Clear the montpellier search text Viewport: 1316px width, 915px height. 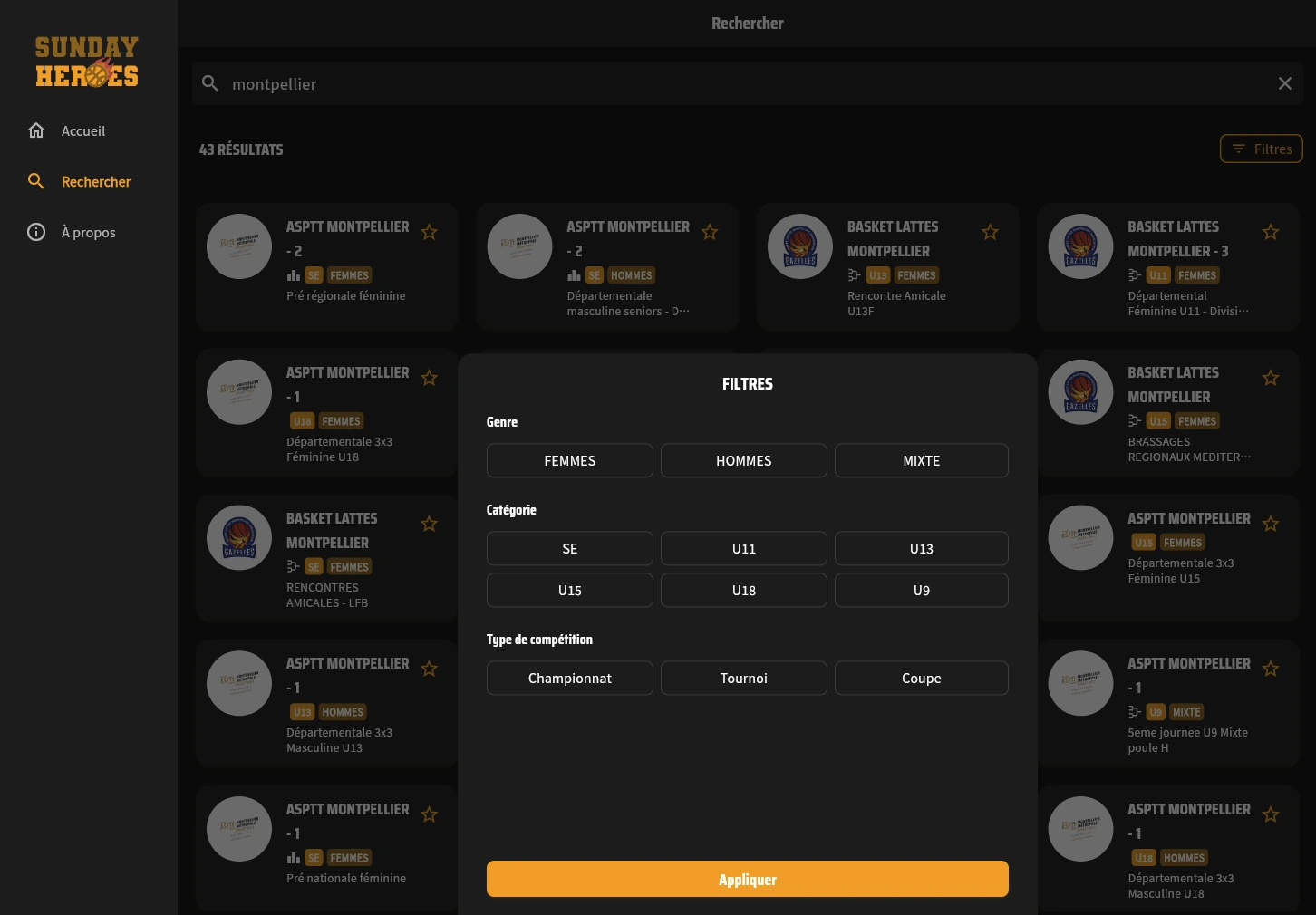click(1284, 83)
